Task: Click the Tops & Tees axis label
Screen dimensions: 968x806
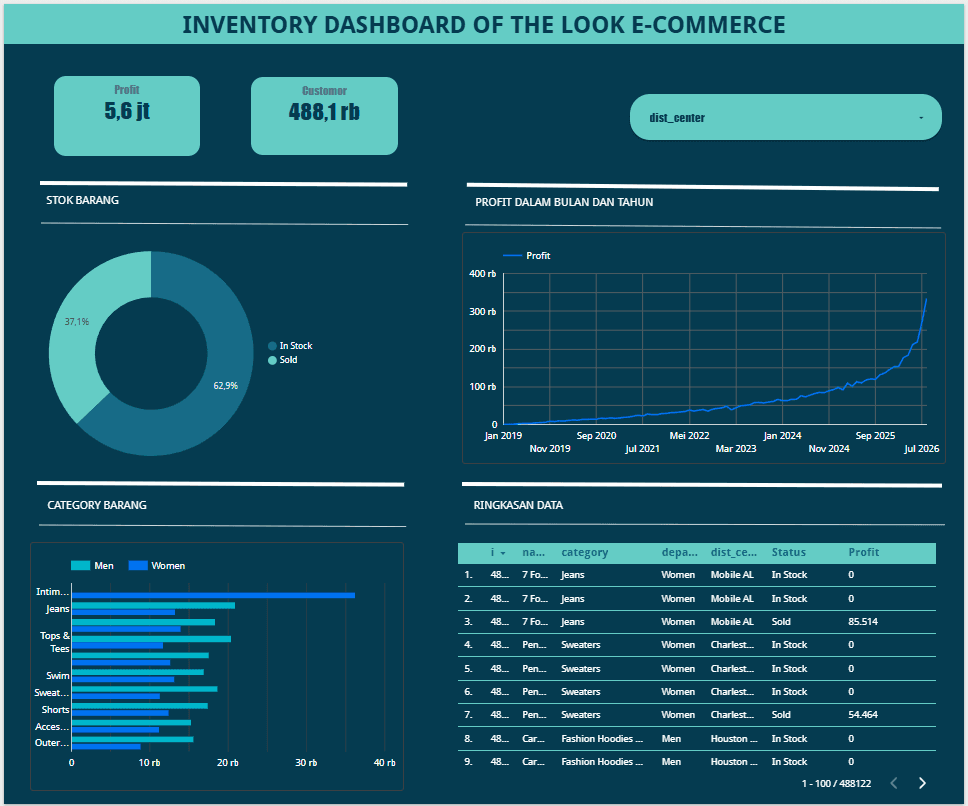Action: pyautogui.click(x=55, y=642)
